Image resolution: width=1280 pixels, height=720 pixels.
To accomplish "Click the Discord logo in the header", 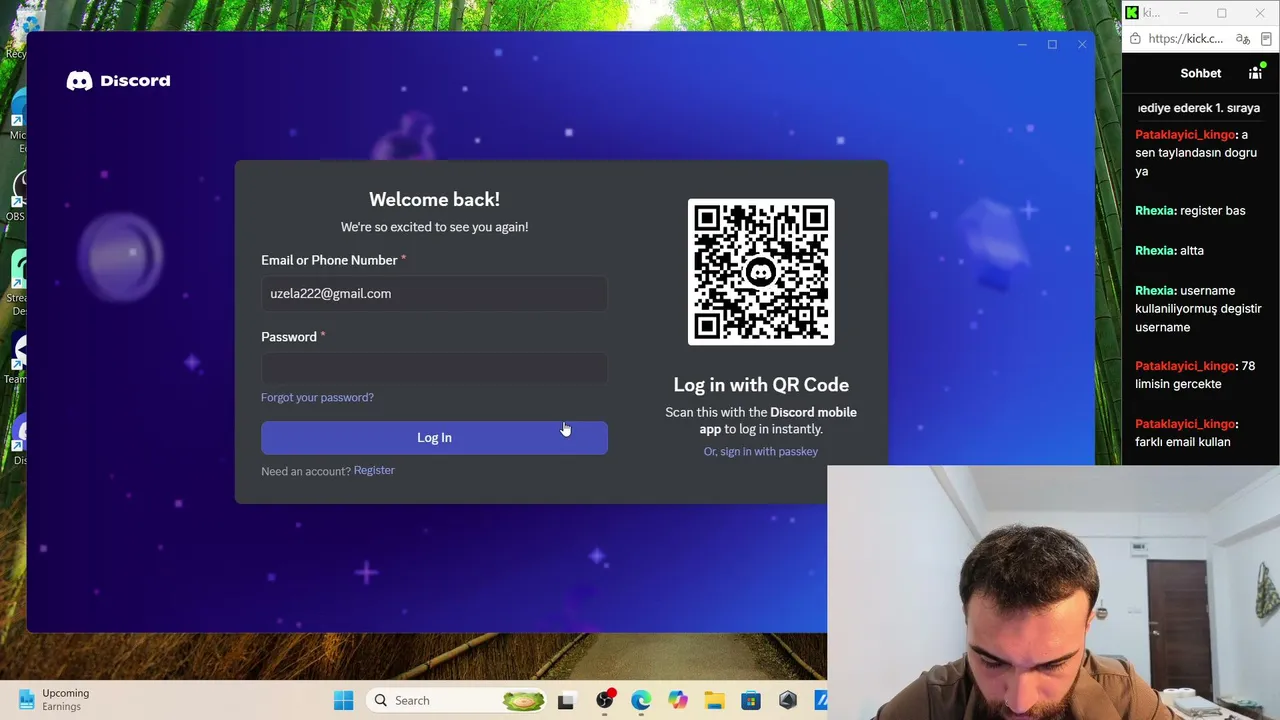I will (x=118, y=81).
